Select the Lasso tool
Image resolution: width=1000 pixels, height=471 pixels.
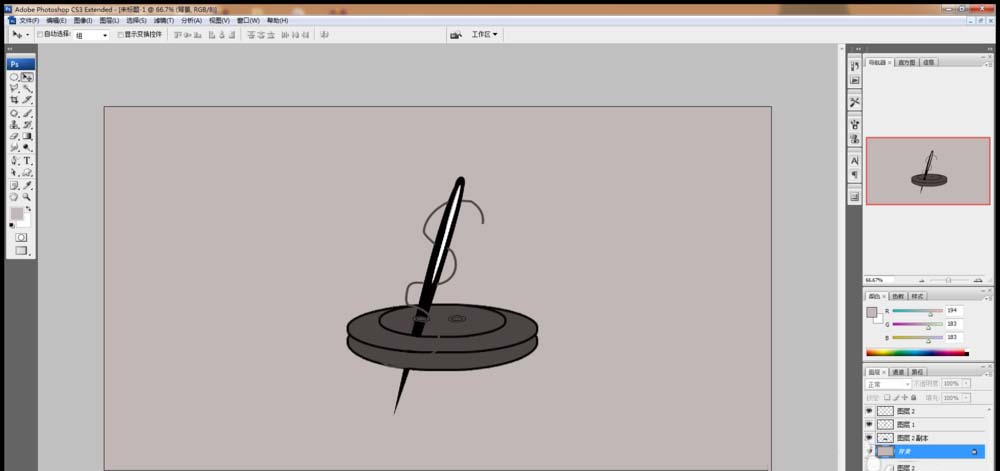(13, 89)
